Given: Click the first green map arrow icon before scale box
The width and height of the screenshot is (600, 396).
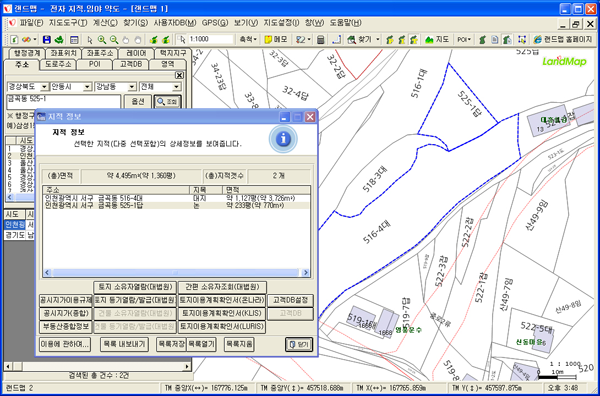Looking at the screenshot, I should click(153, 39).
